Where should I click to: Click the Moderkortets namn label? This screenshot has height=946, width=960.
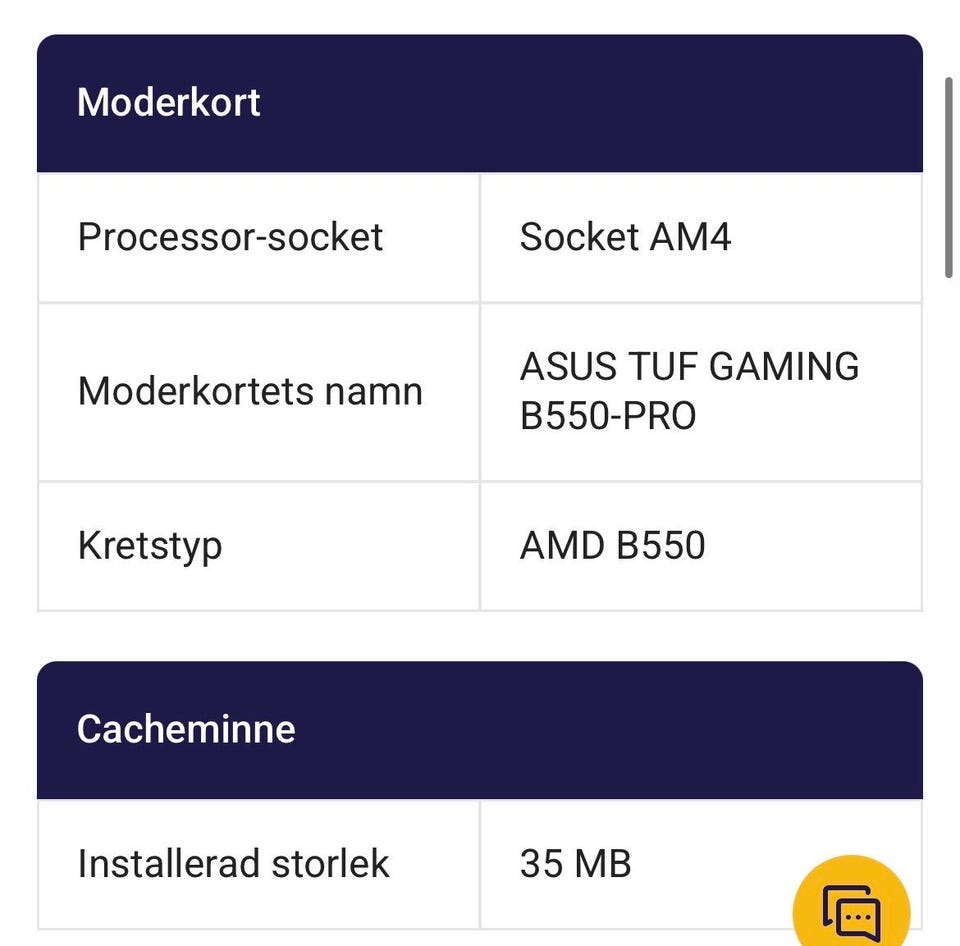250,391
